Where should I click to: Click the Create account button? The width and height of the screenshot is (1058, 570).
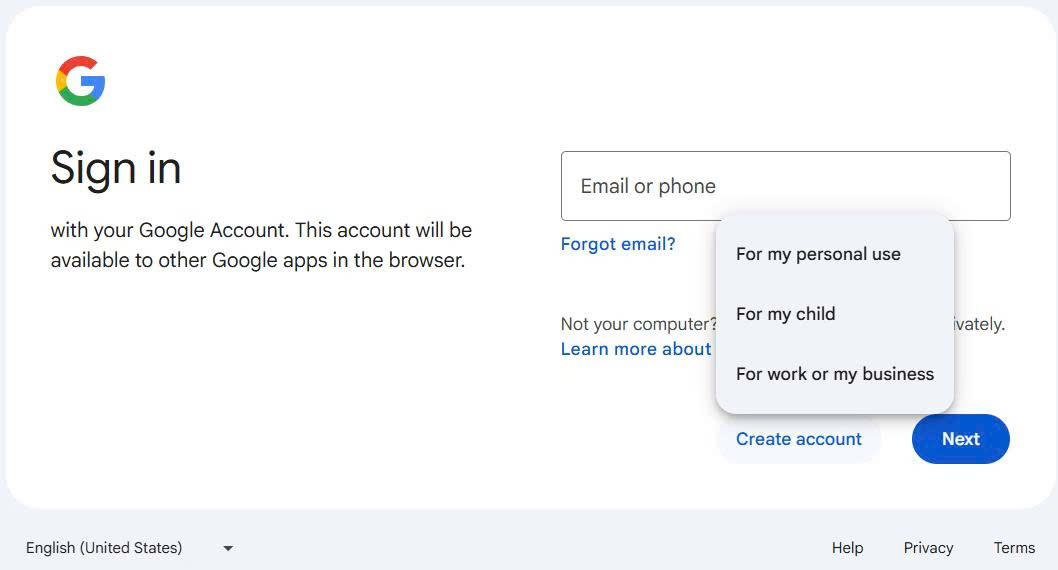click(x=798, y=439)
